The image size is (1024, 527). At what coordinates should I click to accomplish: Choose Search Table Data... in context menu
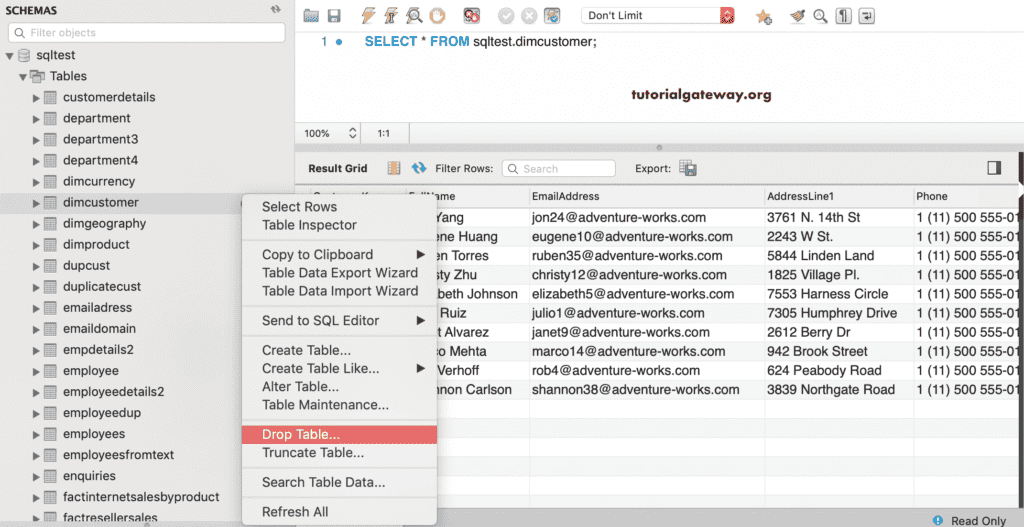pyautogui.click(x=339, y=482)
